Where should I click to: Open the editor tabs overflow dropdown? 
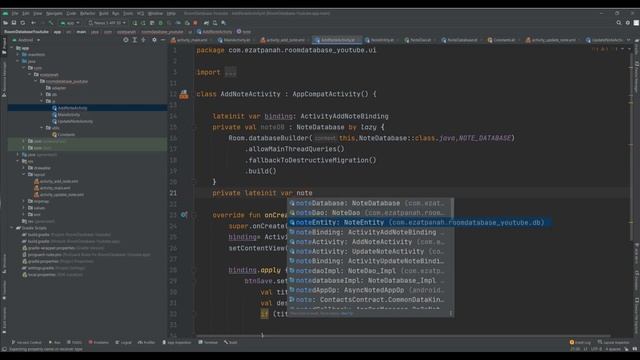(x=629, y=40)
